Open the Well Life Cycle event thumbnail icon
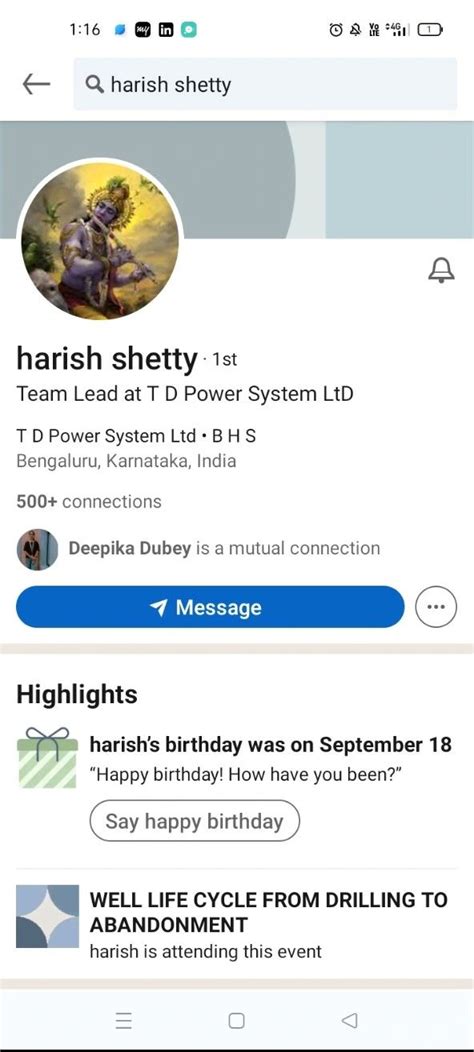The height and width of the screenshot is (1052, 474). (47, 916)
